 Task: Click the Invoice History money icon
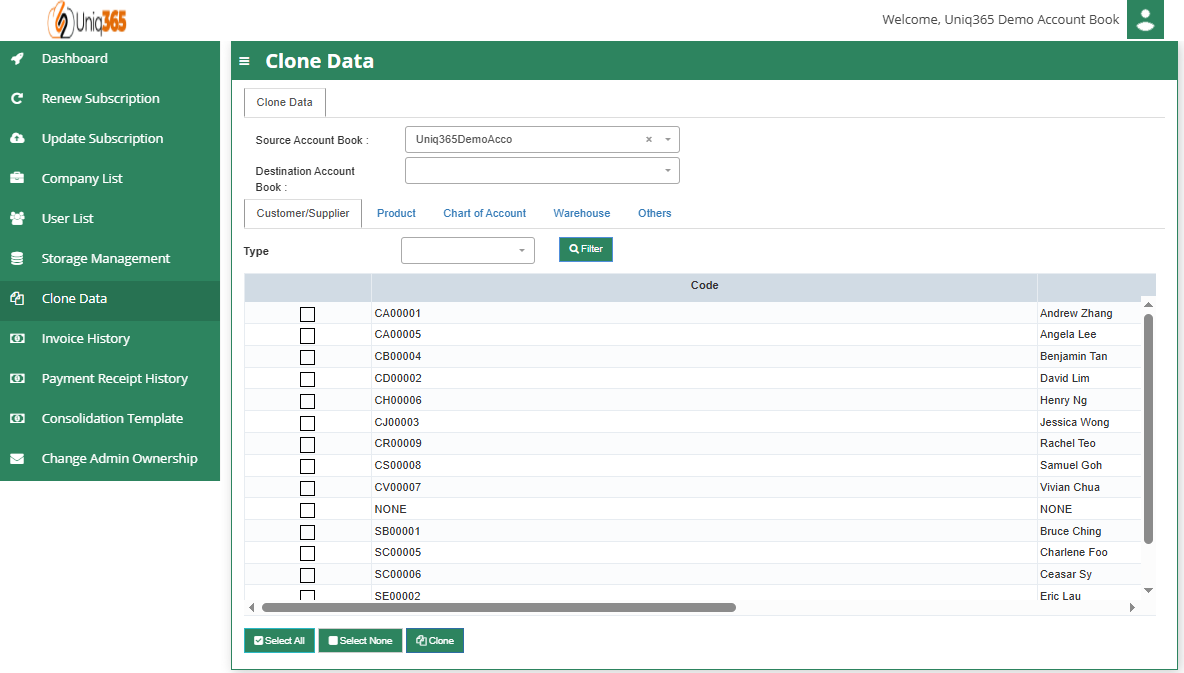(x=17, y=338)
